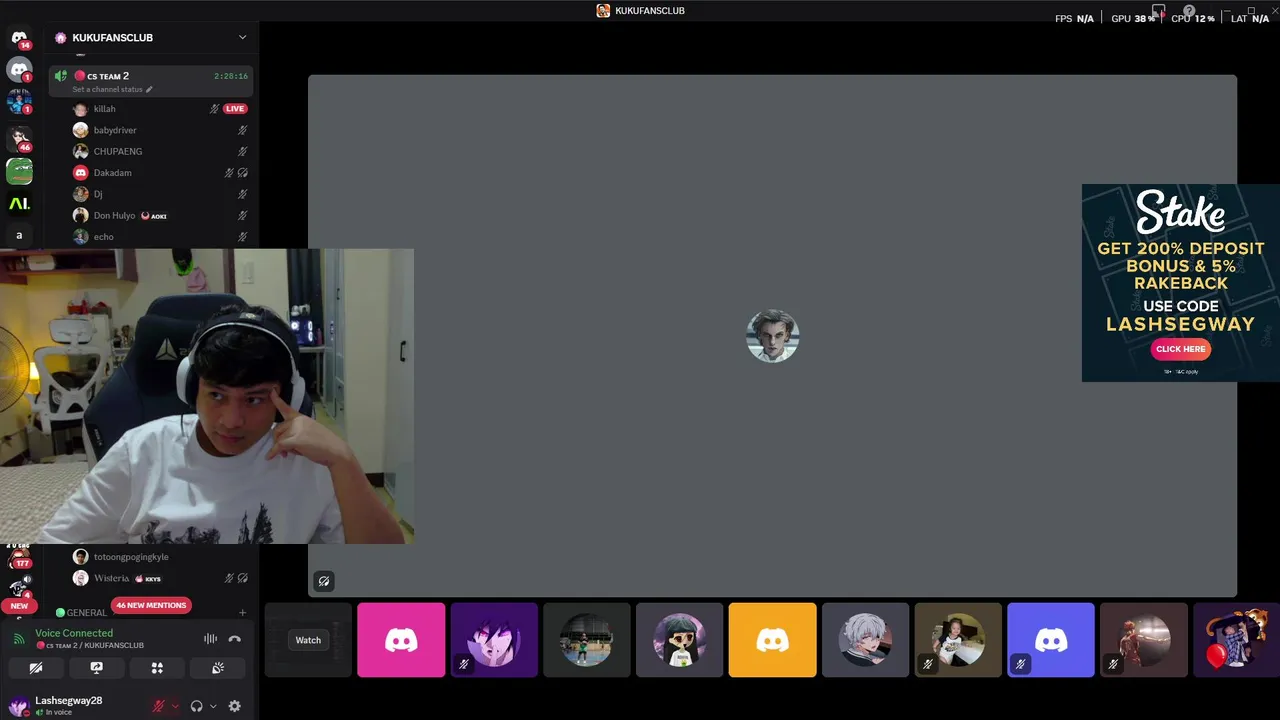Open Voice Connected connection details
The image size is (1280, 720).
tap(74, 633)
